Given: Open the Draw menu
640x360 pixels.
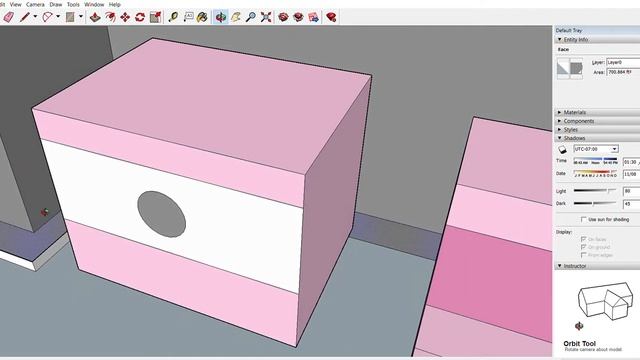Looking at the screenshot, I should click(x=56, y=4).
